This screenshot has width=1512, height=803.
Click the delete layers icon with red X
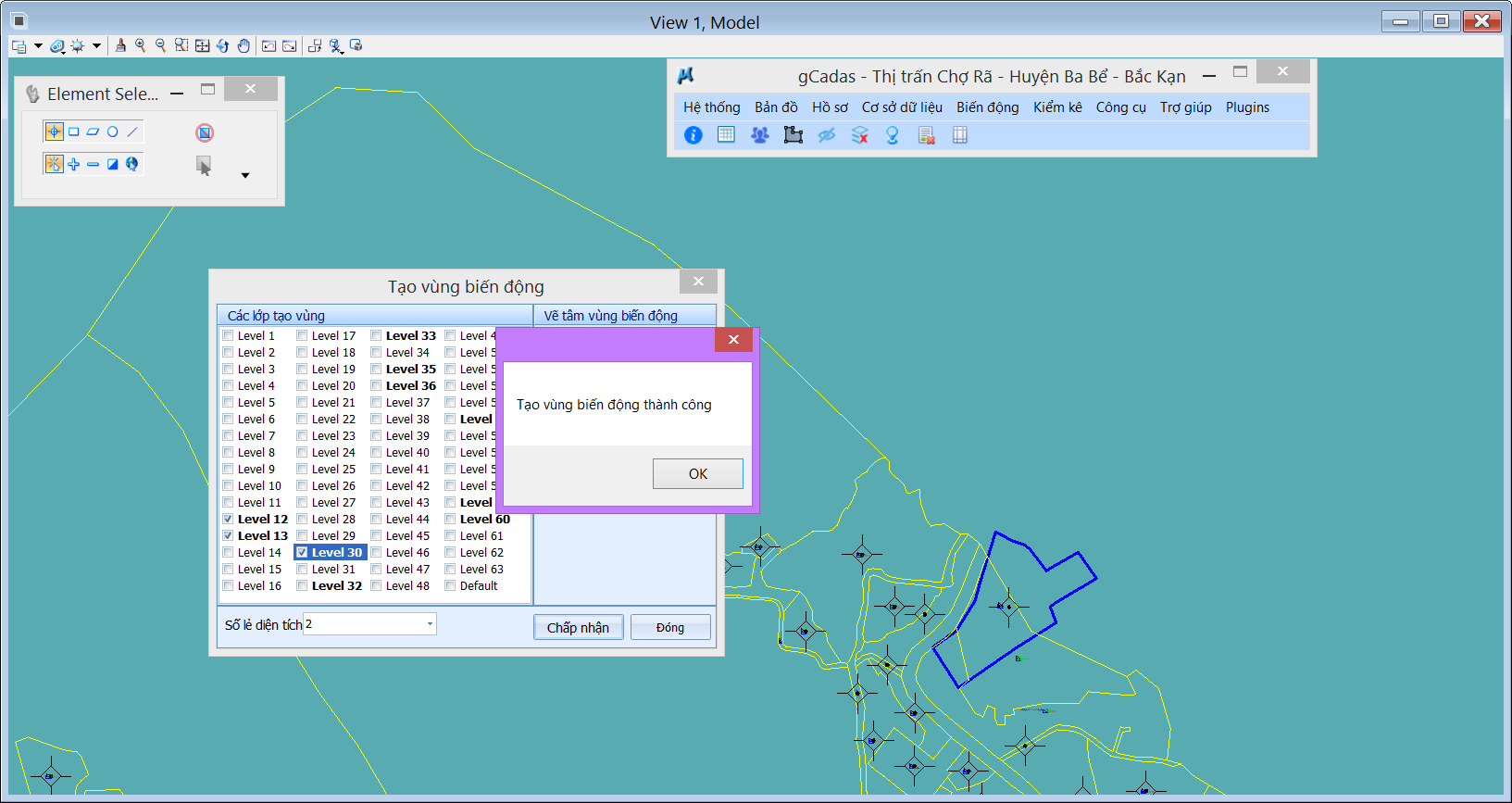pyautogui.click(x=859, y=135)
